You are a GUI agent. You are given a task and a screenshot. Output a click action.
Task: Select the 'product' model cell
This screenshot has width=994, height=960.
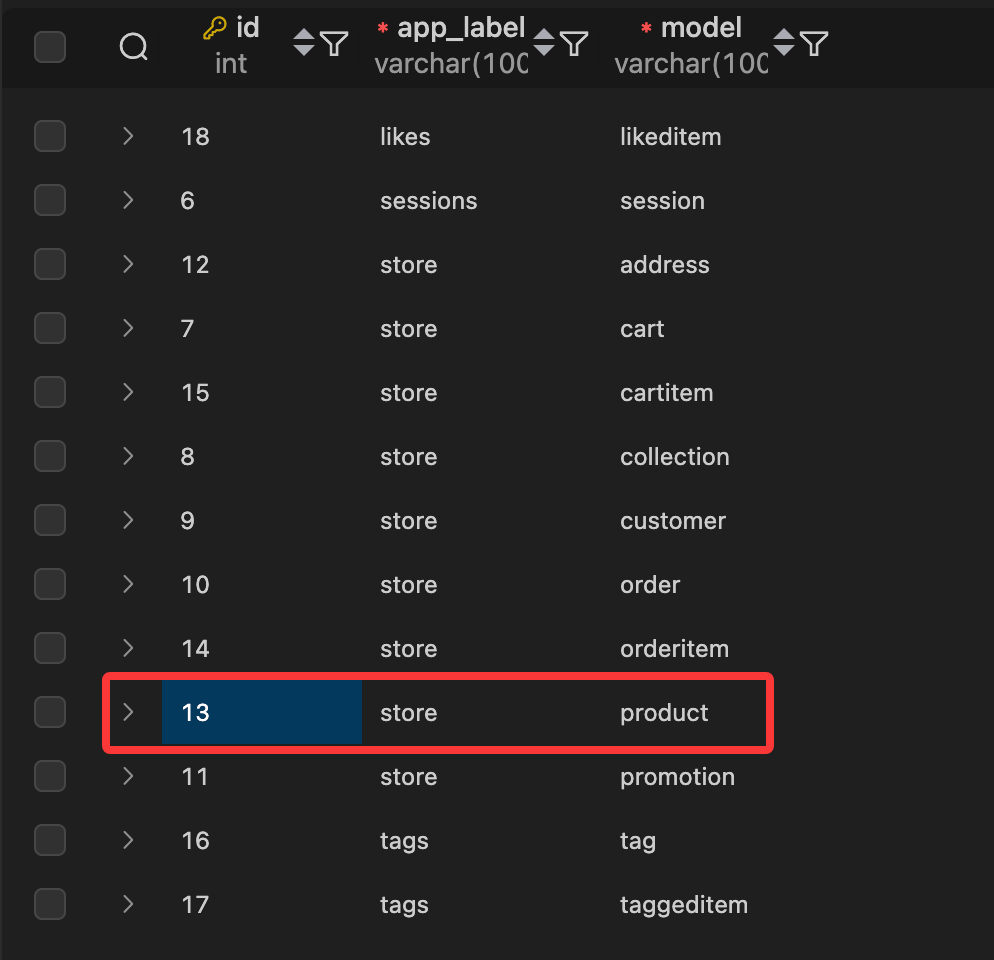click(664, 713)
